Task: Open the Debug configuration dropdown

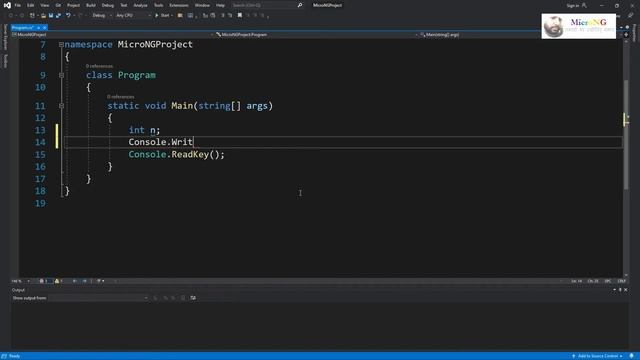Action: pos(102,16)
